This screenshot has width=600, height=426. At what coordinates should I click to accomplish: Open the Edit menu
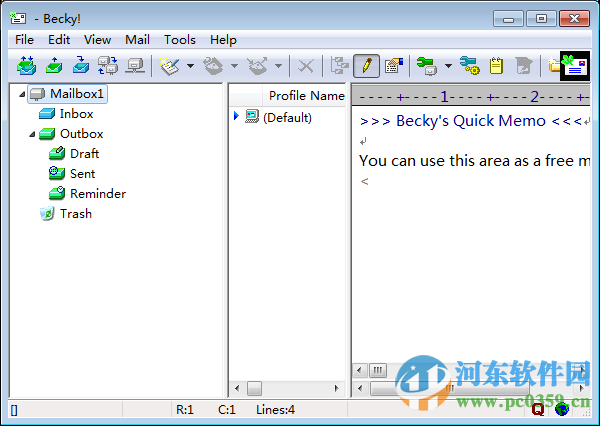(x=59, y=40)
